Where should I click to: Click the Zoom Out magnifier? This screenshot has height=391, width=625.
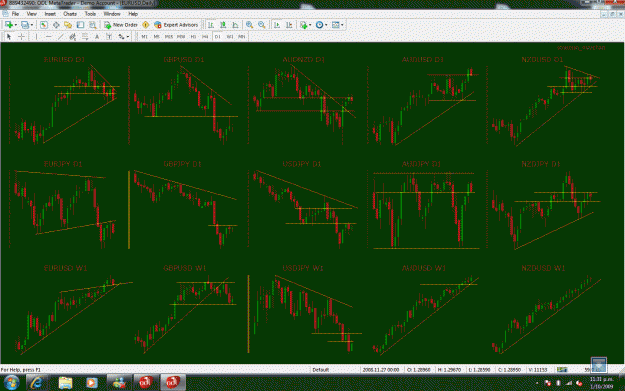(x=262, y=25)
